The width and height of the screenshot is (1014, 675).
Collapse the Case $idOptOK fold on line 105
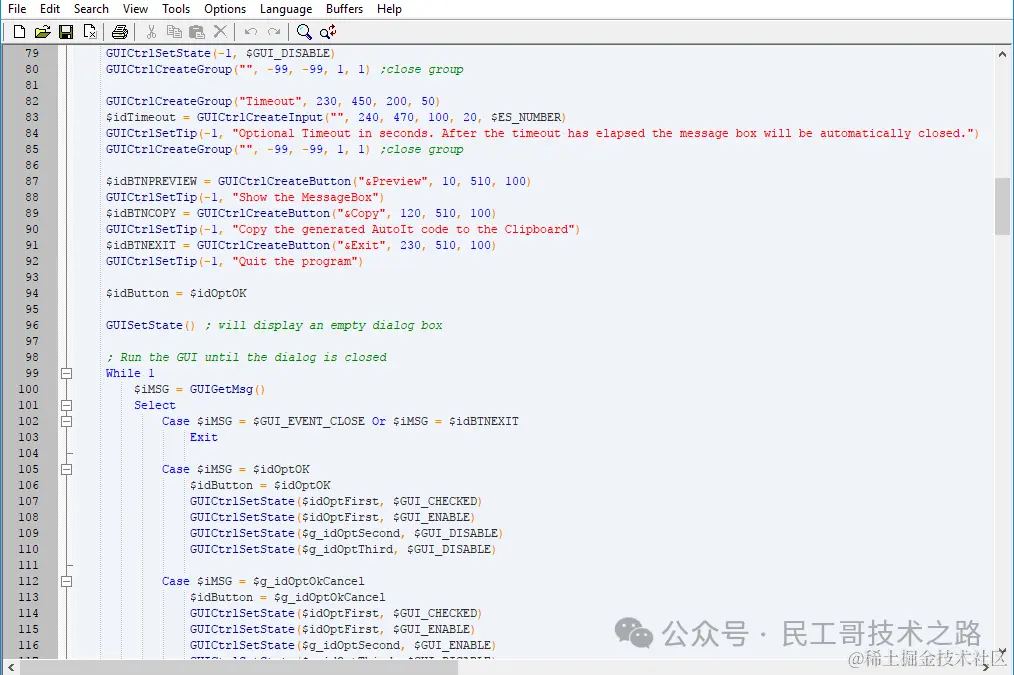tap(66, 469)
